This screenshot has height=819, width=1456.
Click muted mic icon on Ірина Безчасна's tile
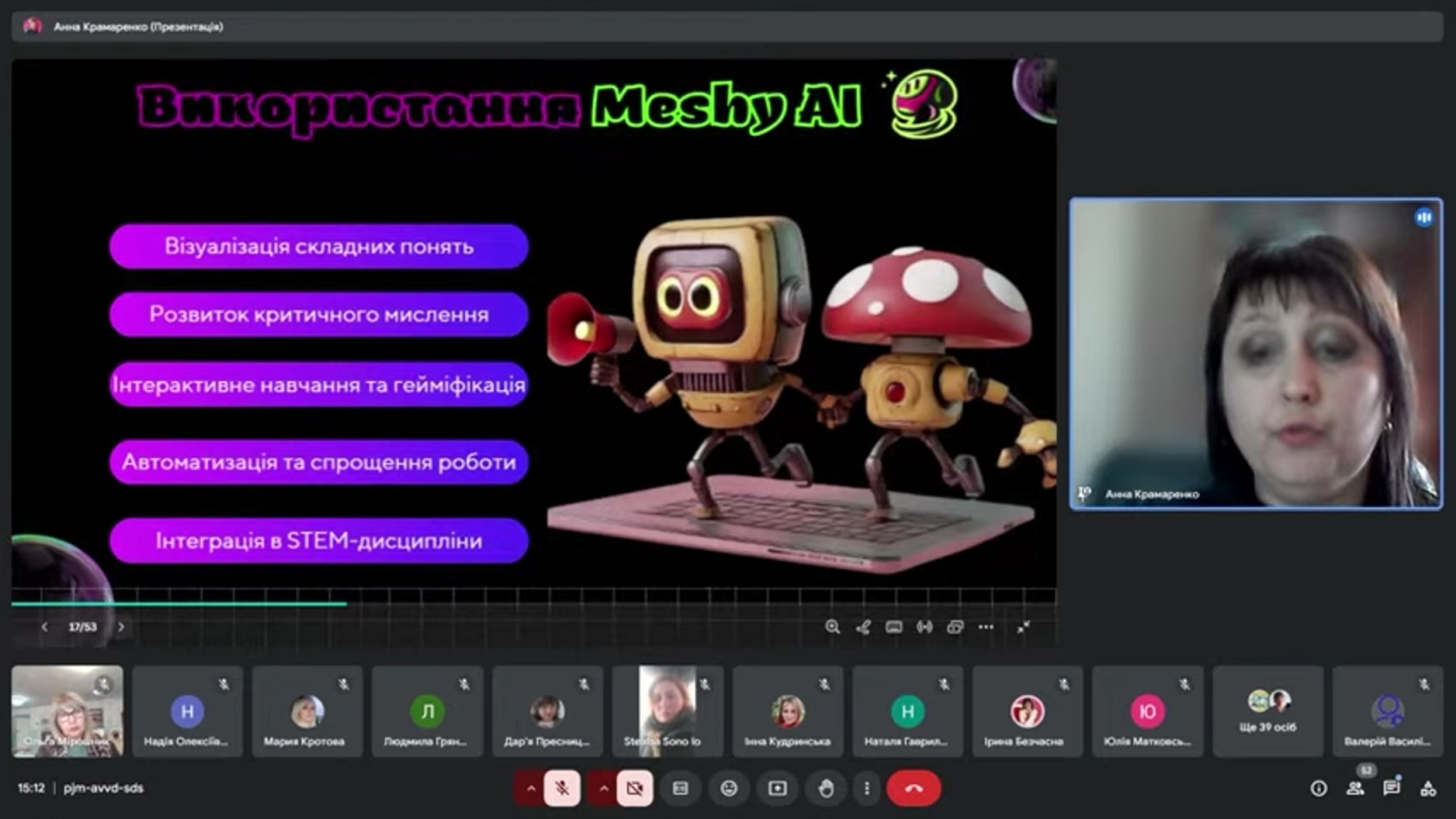[x=1064, y=684]
